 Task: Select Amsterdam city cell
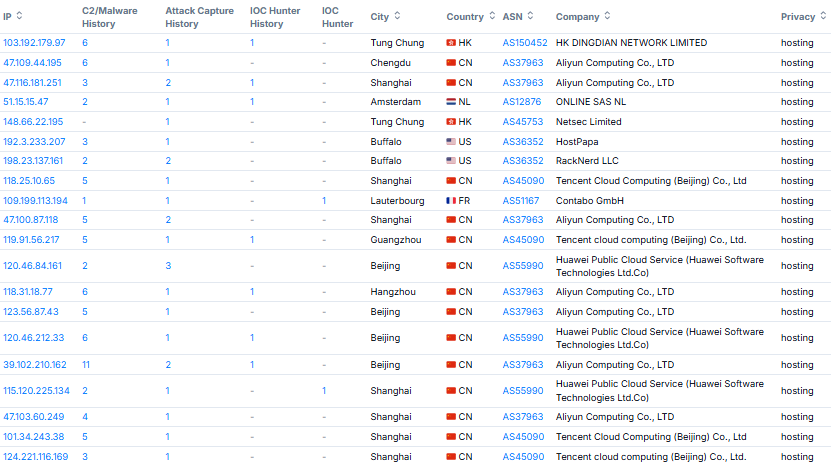(x=396, y=102)
